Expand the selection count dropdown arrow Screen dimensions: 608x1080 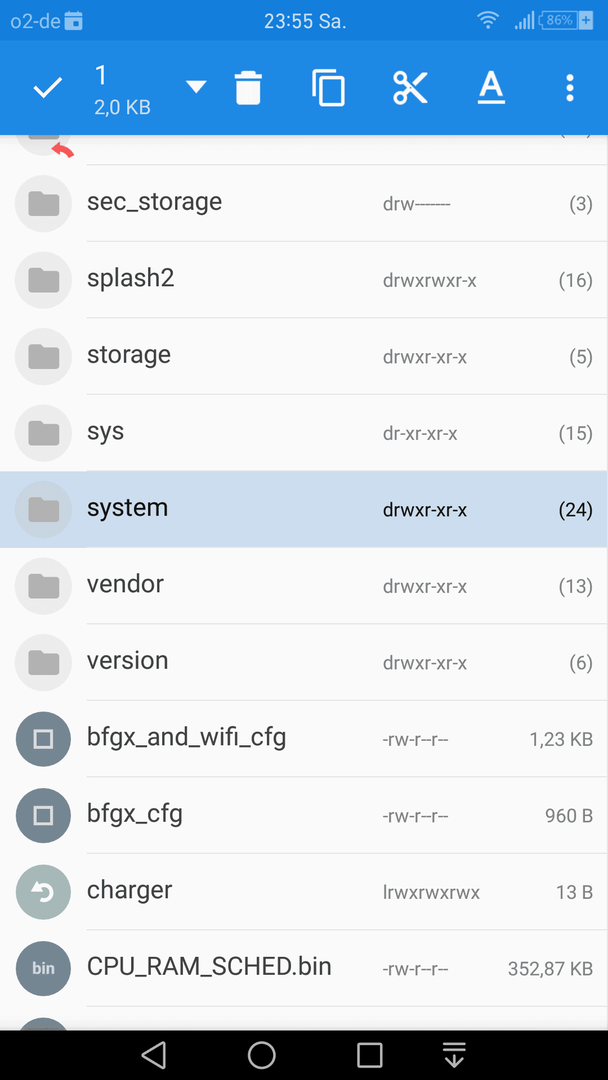point(196,87)
